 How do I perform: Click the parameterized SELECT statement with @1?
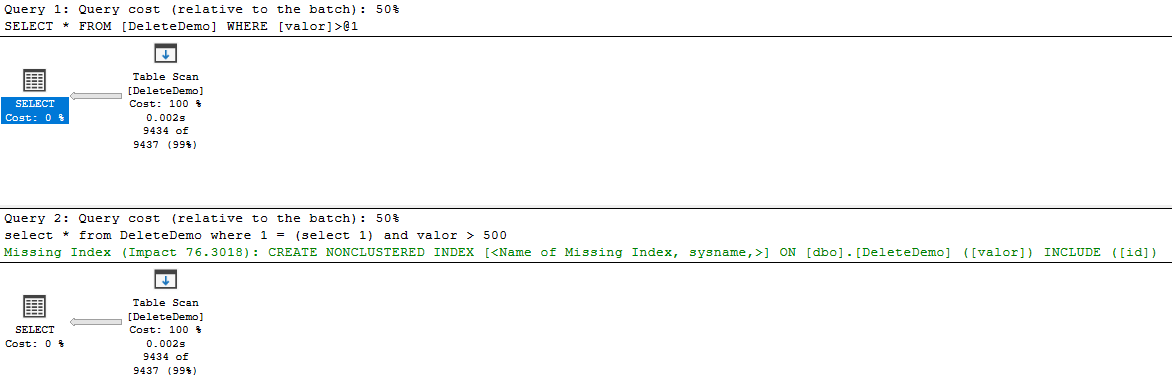coord(187,25)
